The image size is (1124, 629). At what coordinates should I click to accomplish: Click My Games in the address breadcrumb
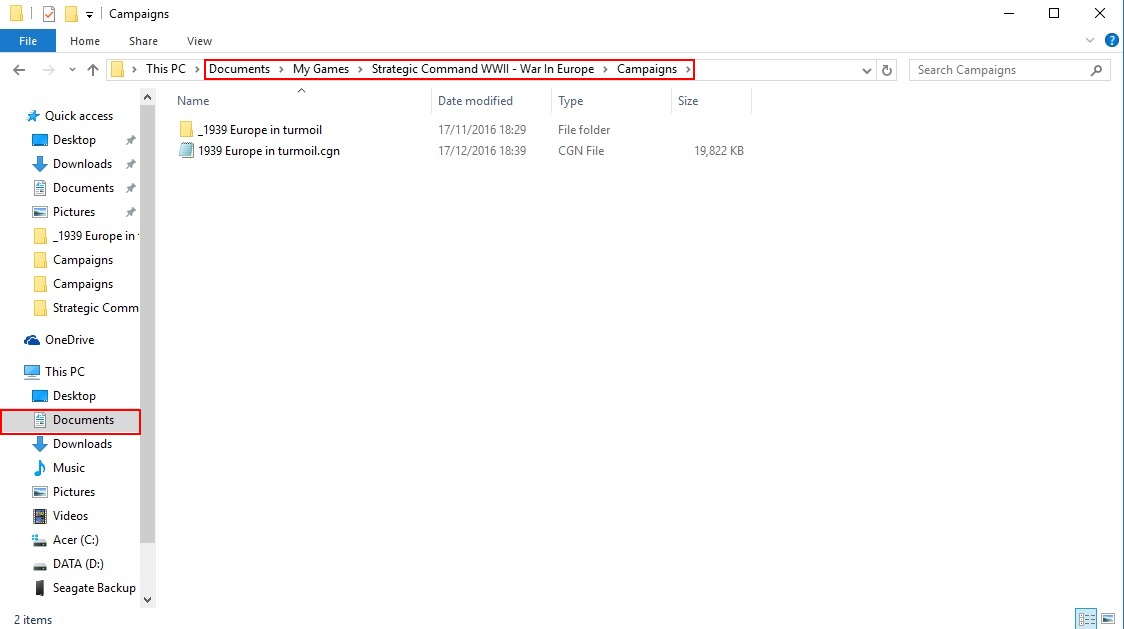click(320, 69)
